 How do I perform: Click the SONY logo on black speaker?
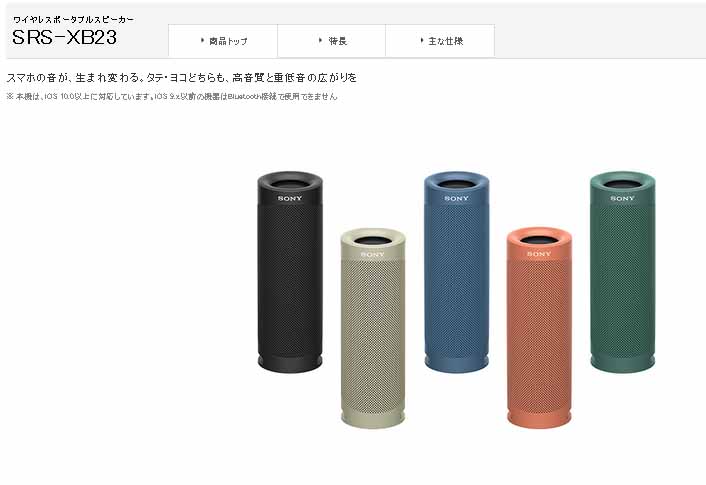290,198
